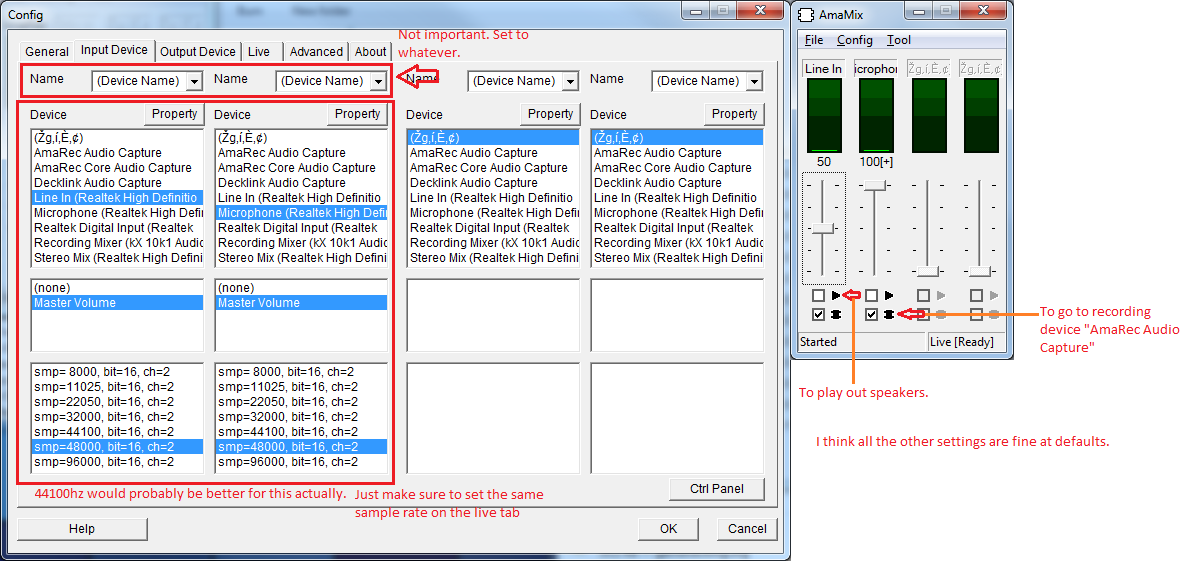
Task: Click fourth channel's grayed recording icon
Action: click(993, 315)
